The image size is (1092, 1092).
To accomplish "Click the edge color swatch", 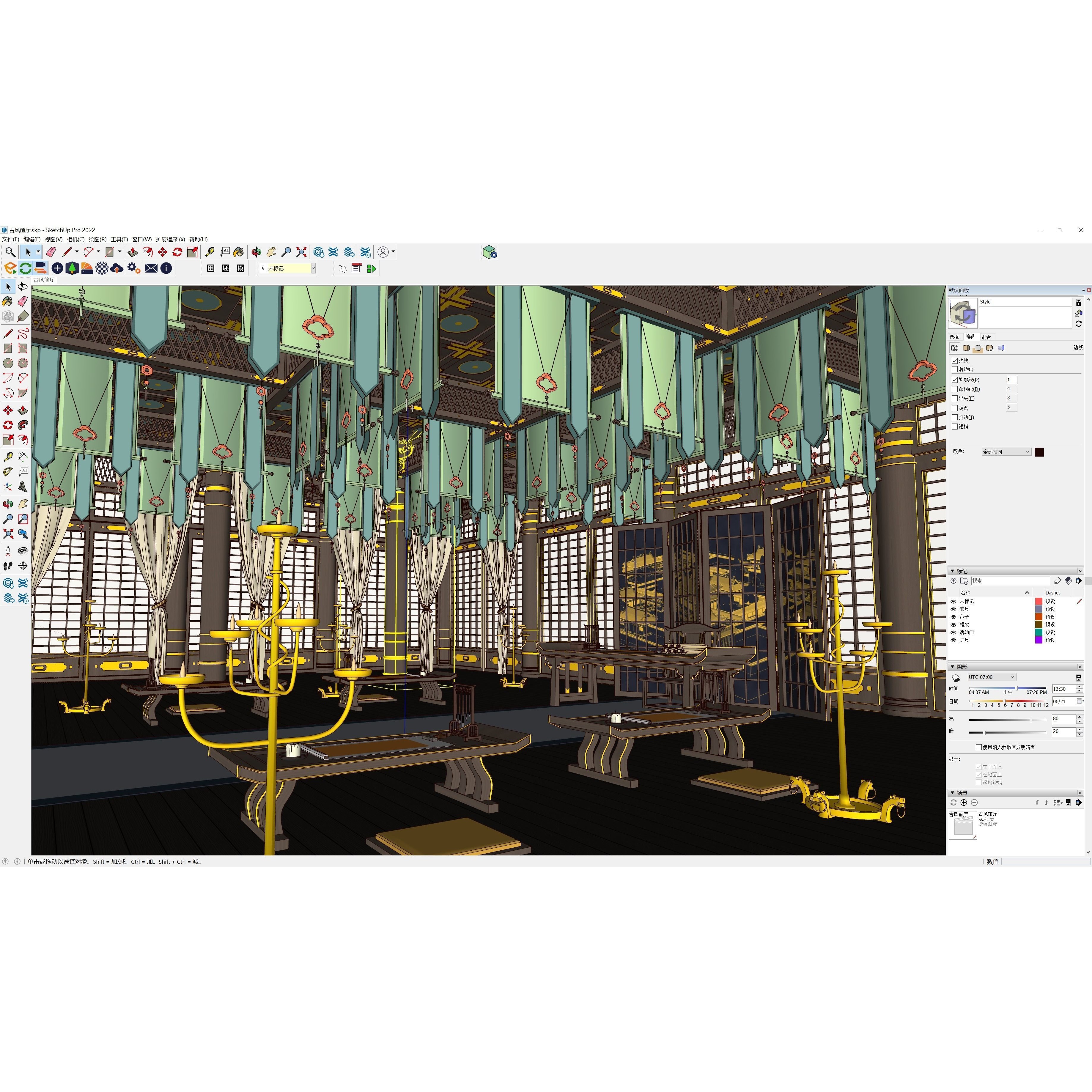I will coord(1039,452).
